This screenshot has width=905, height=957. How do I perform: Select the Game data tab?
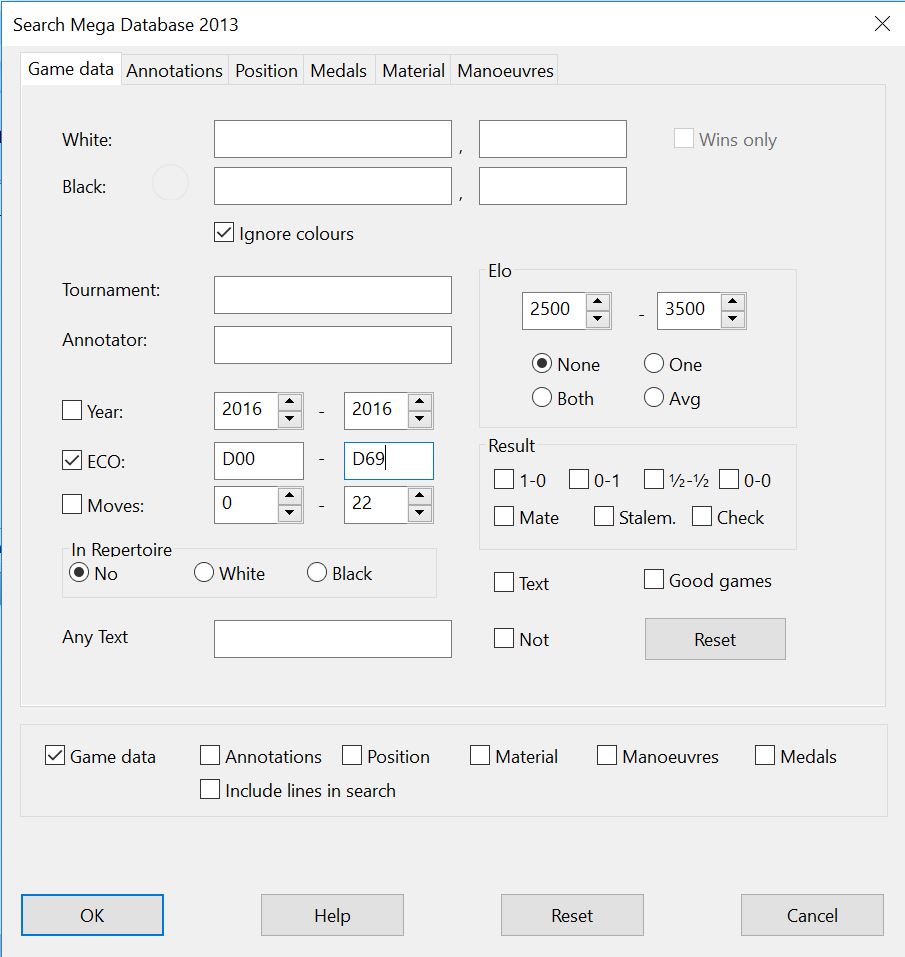(x=71, y=69)
